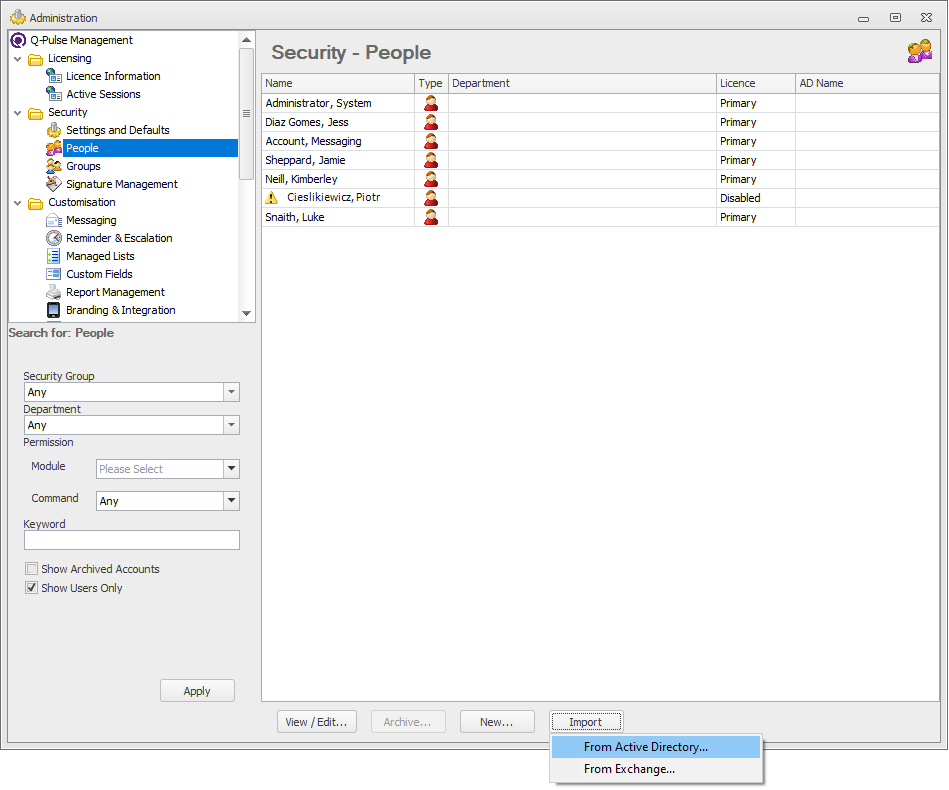This screenshot has height=790, width=949.
Task: Select Disabled licence cell for Cieslikiewicz
Action: coord(756,198)
